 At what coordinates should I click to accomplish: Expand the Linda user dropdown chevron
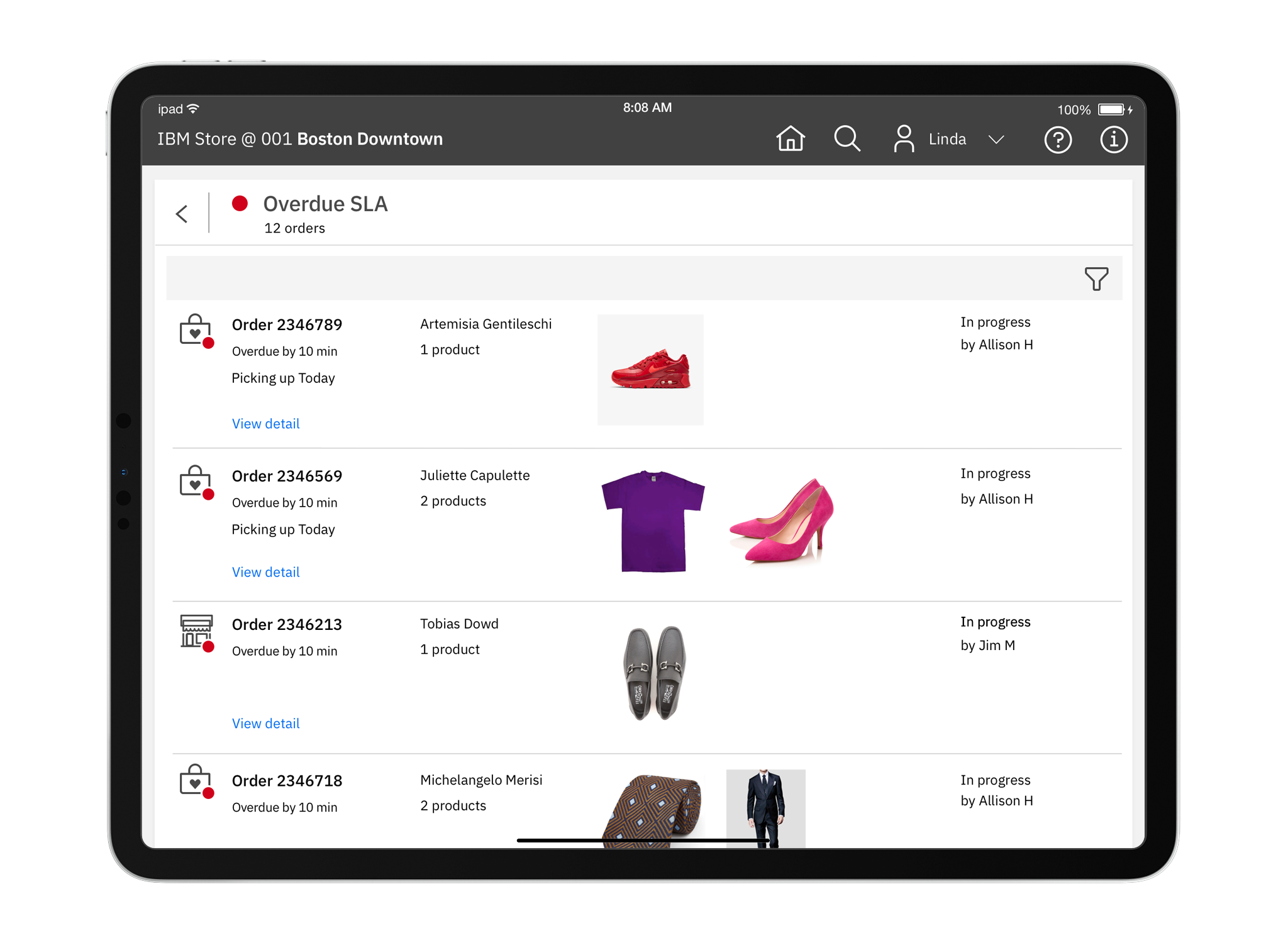(996, 140)
